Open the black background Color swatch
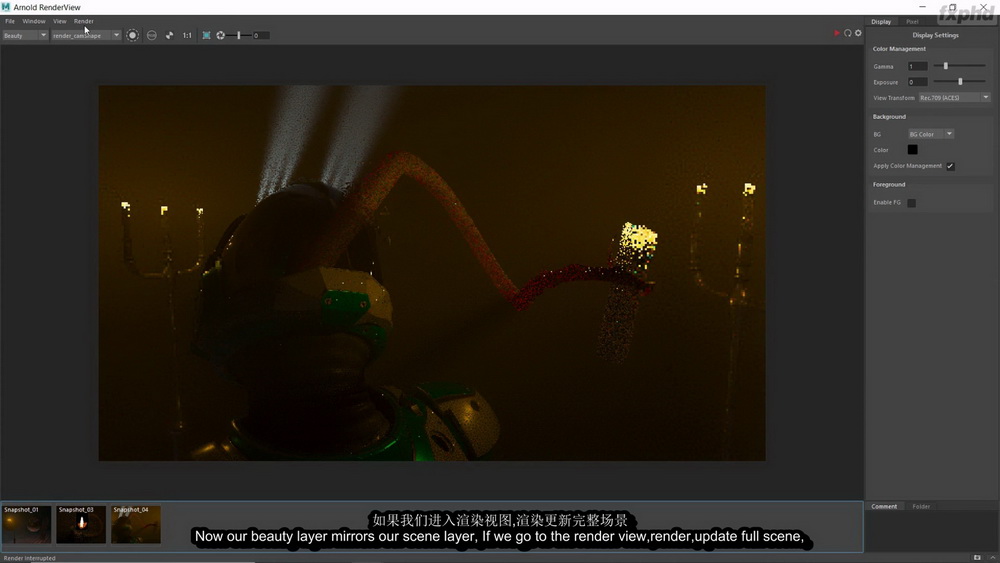 (x=913, y=150)
